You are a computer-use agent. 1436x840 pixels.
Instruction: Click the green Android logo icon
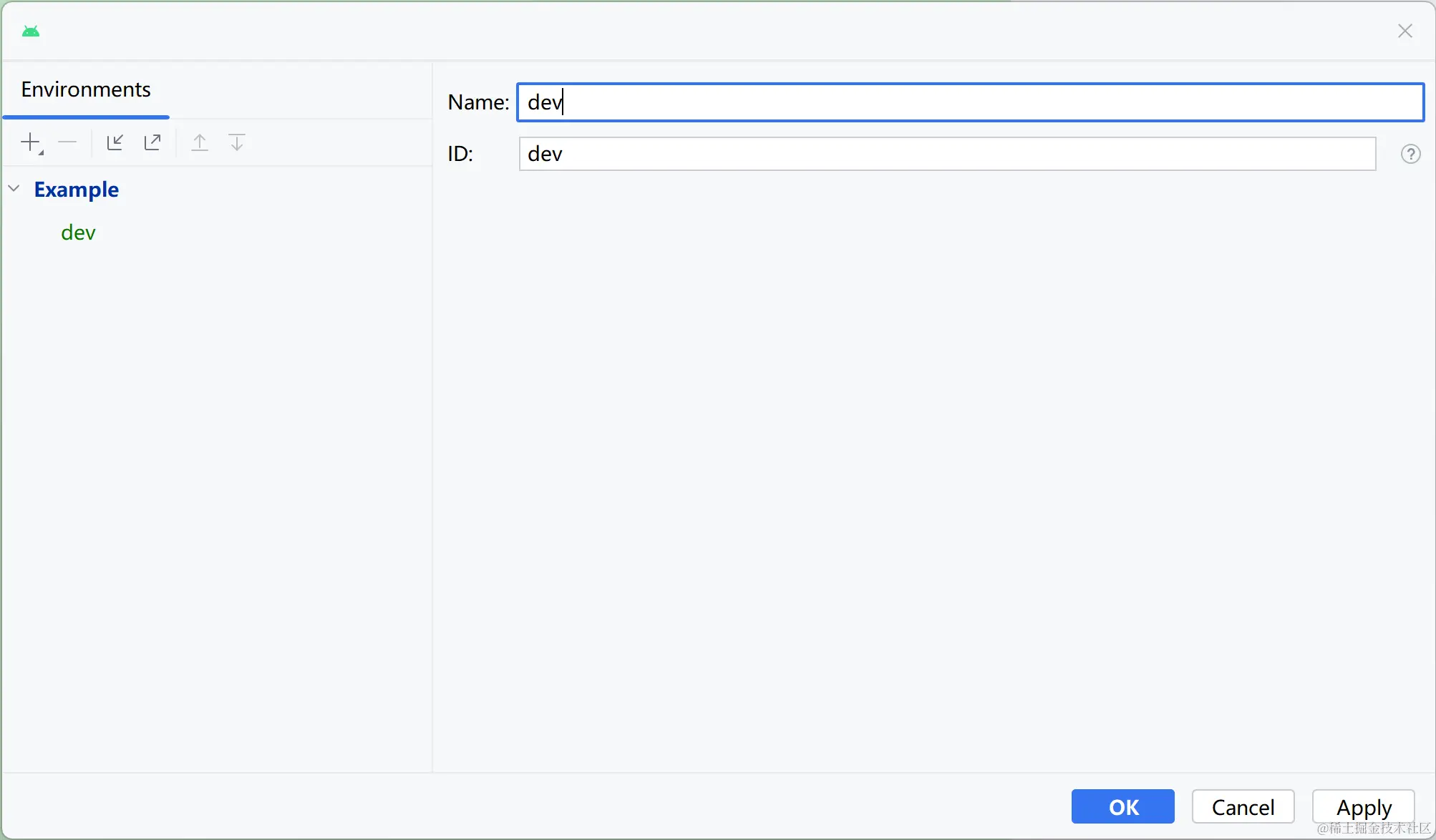(x=31, y=31)
